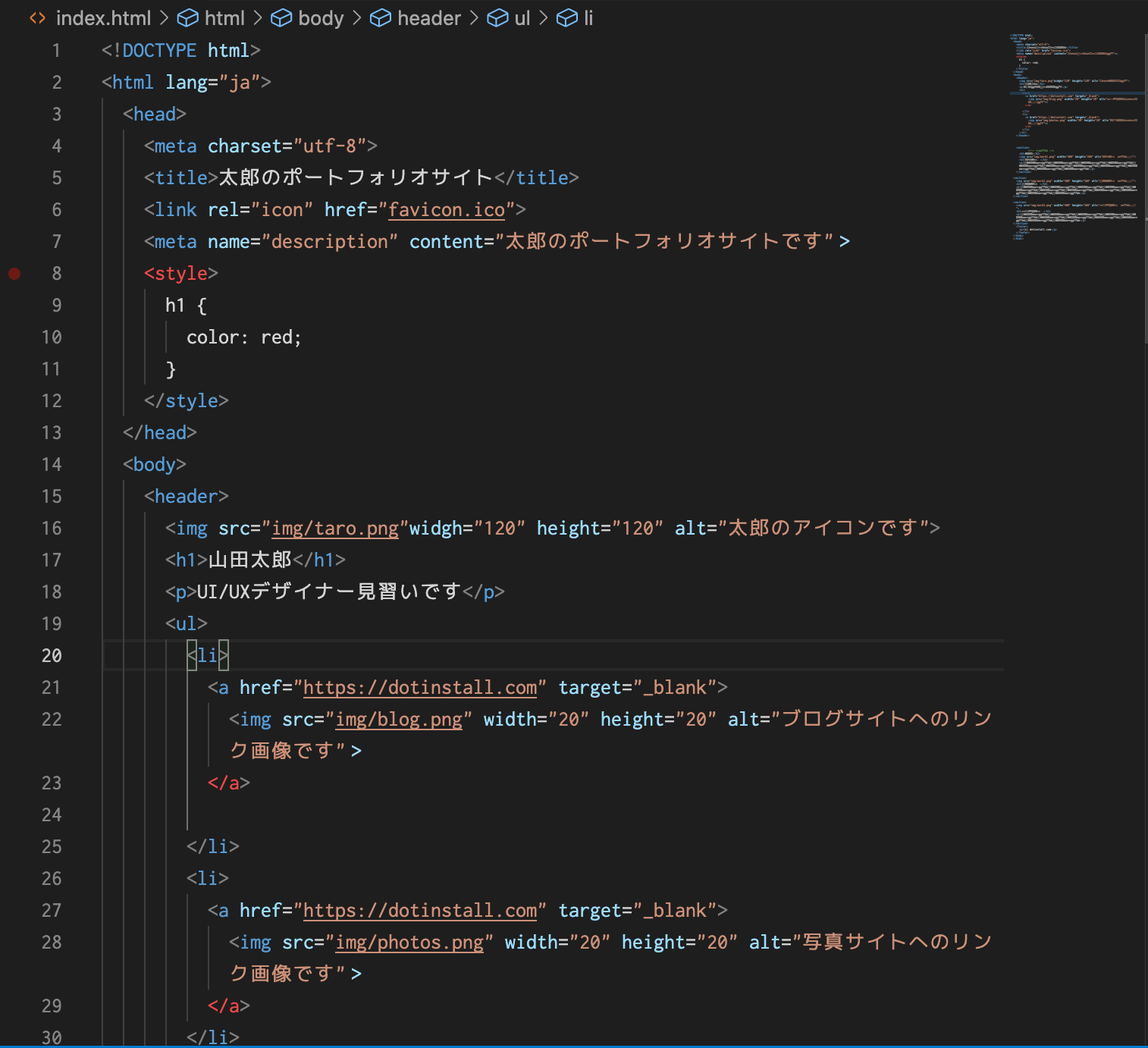Viewport: 1148px width, 1048px height.
Task: Click the red breakpoint dot beside line 8
Action: coord(14,273)
